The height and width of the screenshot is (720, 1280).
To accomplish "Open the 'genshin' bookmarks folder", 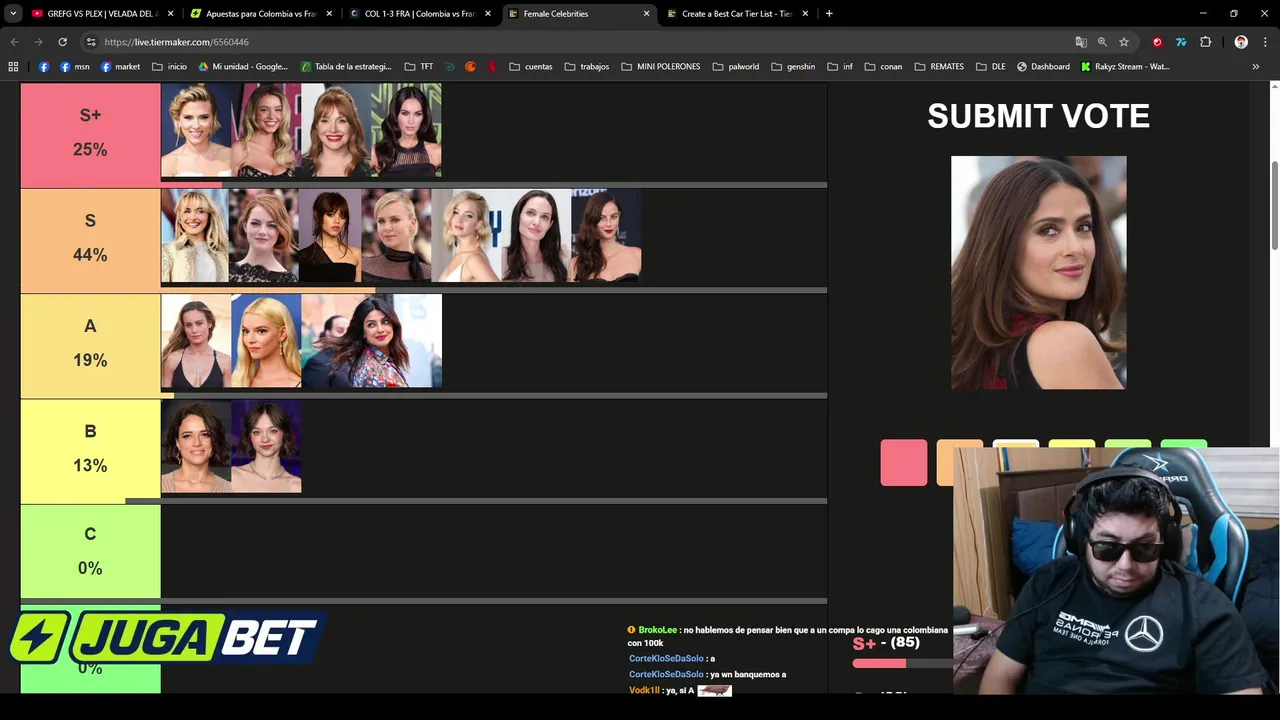I will [794, 67].
